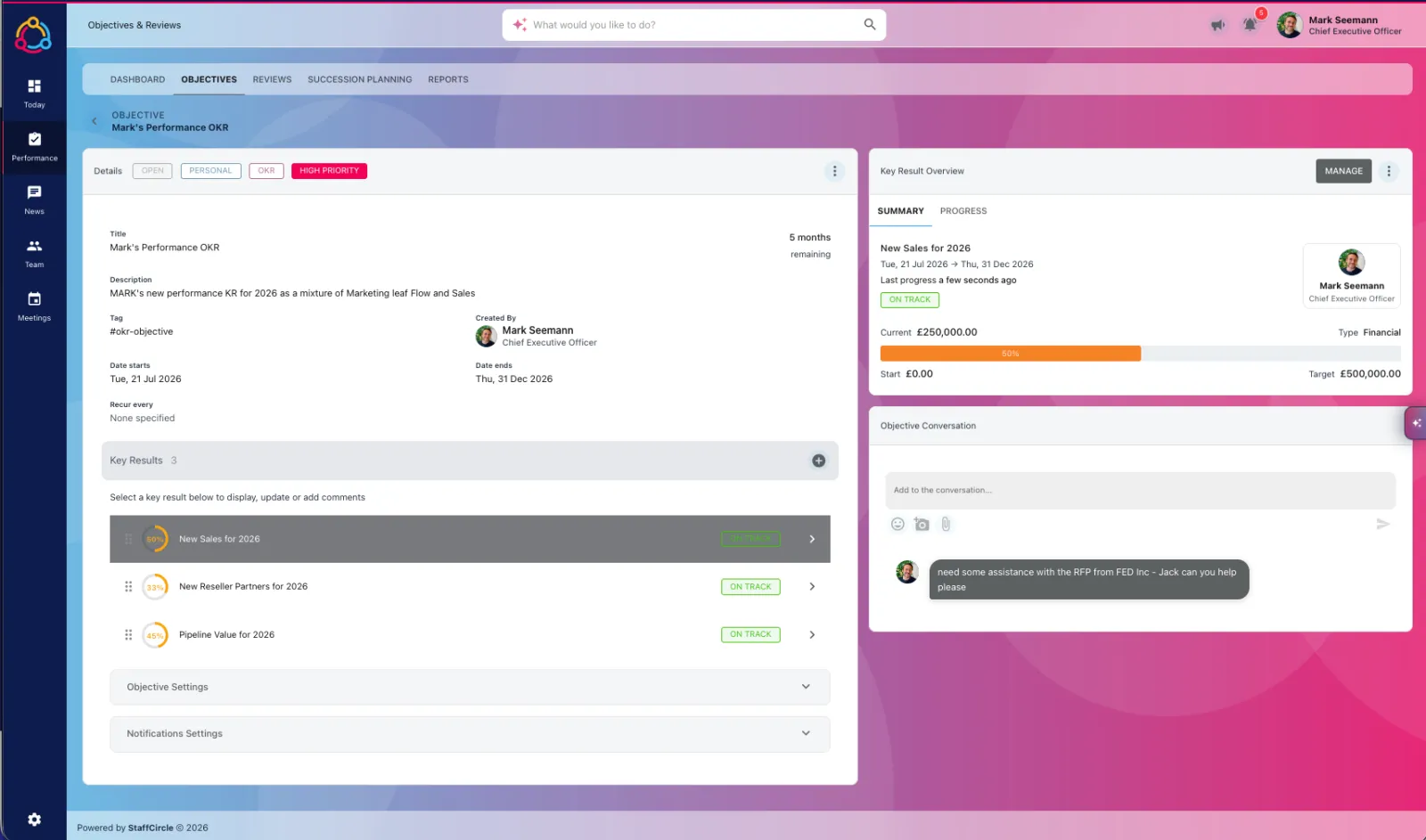Open the Performance sidebar section
The height and width of the screenshot is (840, 1426).
[34, 146]
